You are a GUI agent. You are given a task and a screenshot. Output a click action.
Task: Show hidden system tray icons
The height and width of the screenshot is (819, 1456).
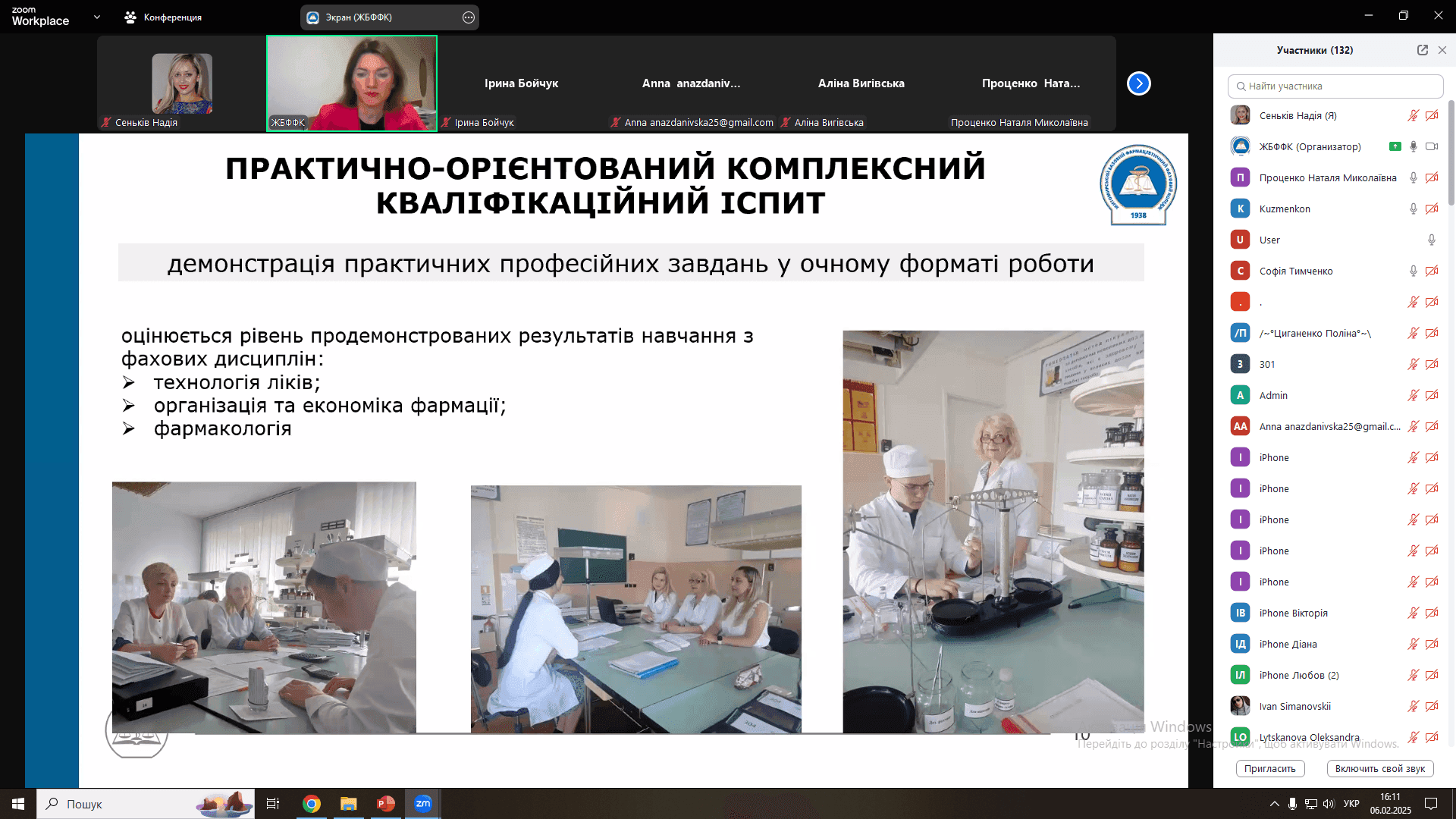click(x=1274, y=804)
